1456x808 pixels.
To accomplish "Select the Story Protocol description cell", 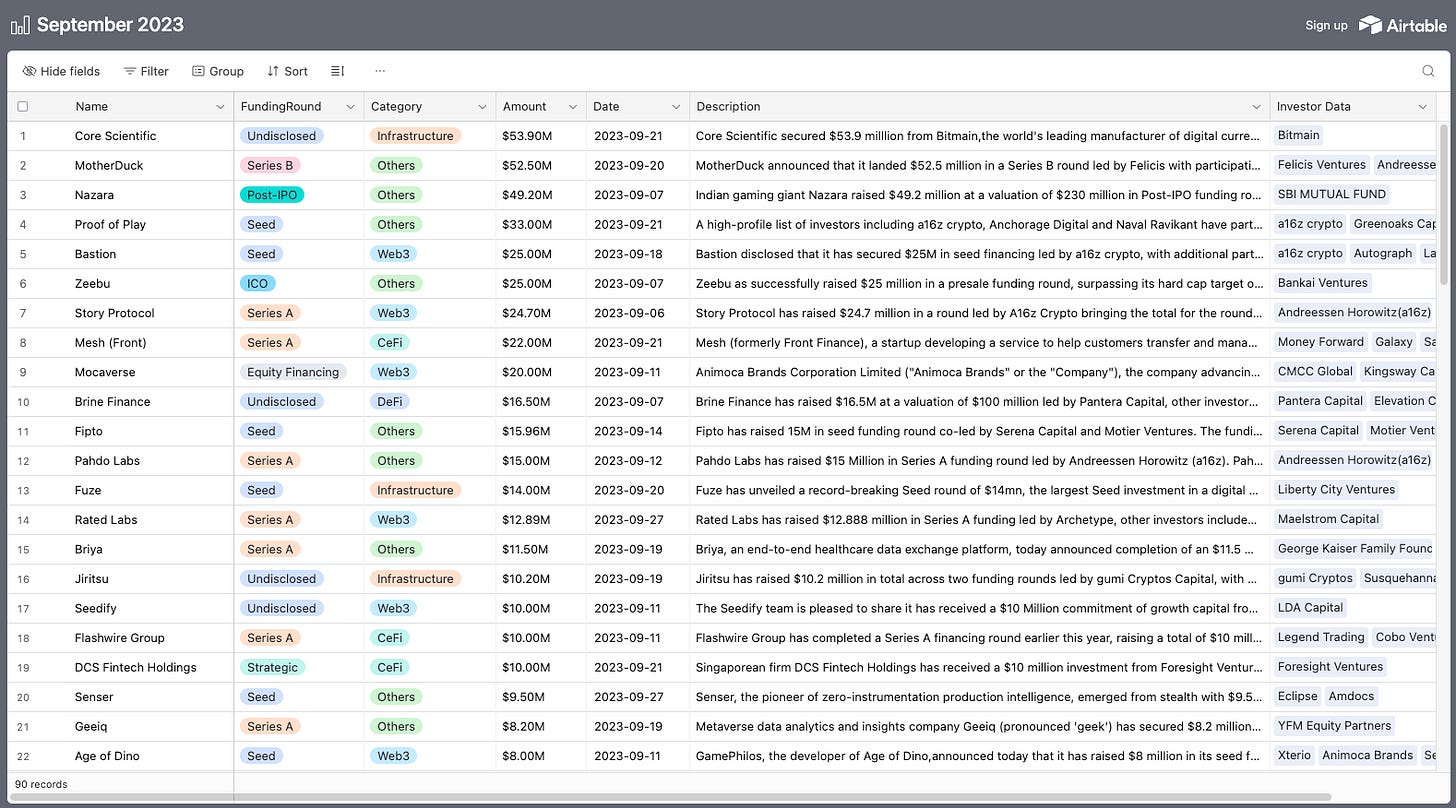I will tap(979, 313).
